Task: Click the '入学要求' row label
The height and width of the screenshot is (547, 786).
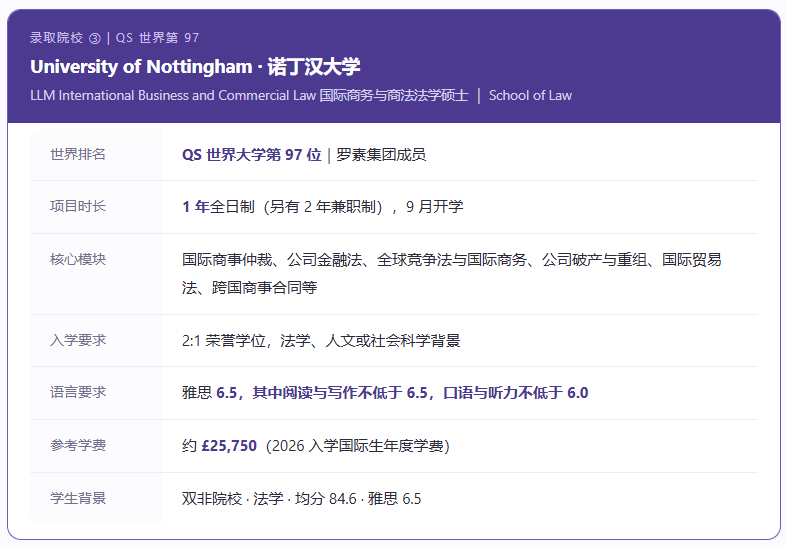Action: [x=78, y=340]
